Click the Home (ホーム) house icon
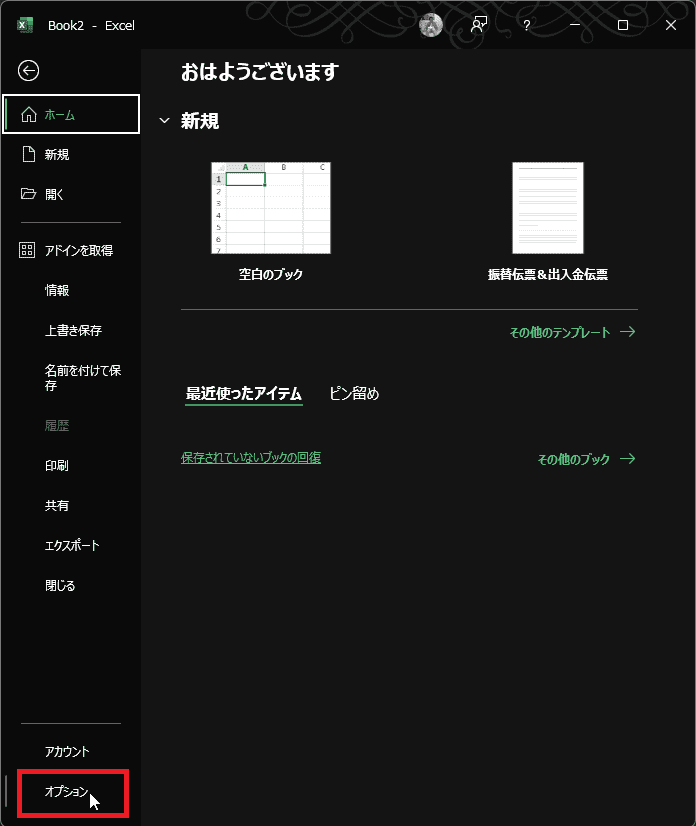 click(x=28, y=115)
